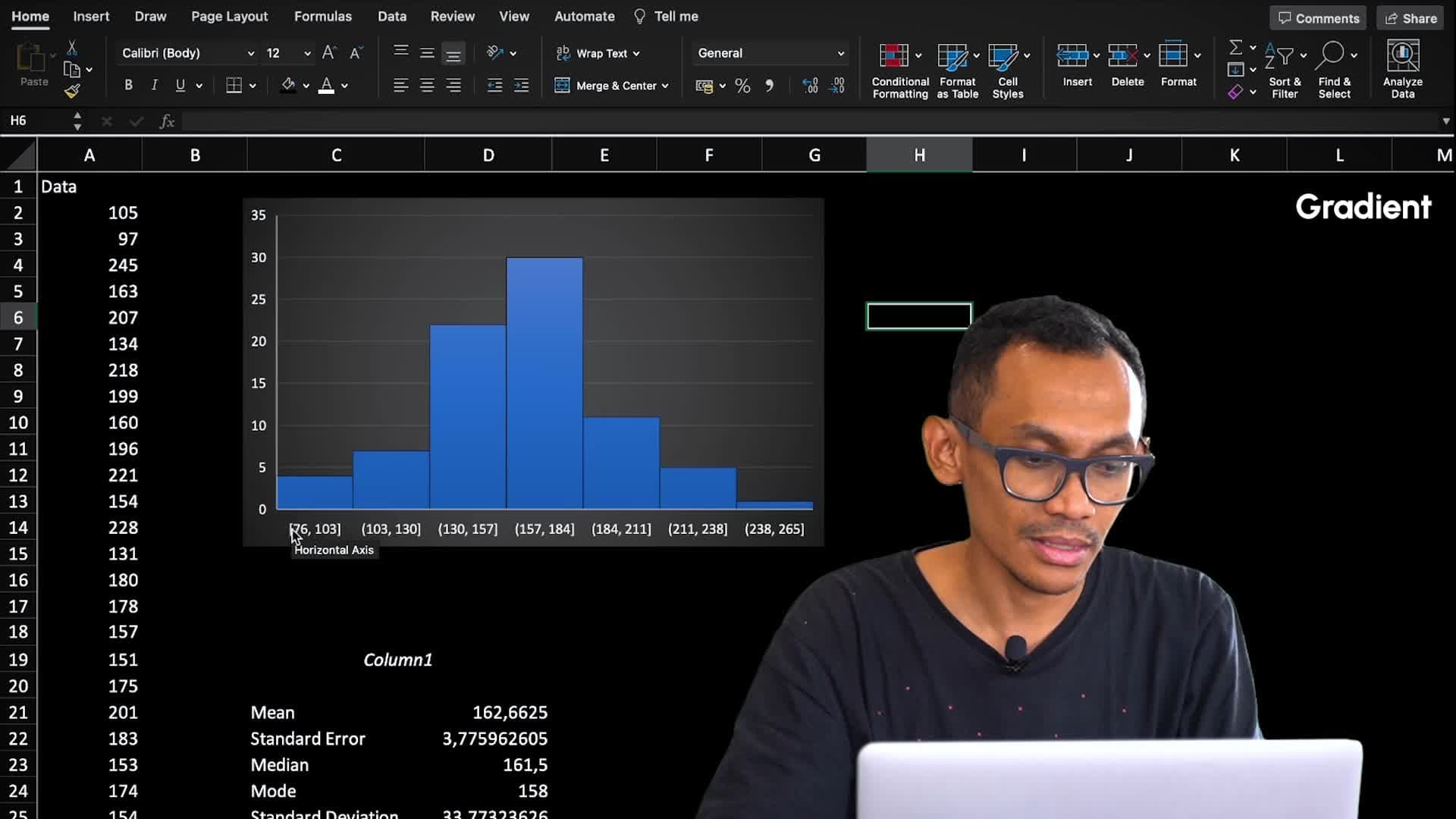
Task: Apply Percent Style number formatting
Action: click(742, 86)
